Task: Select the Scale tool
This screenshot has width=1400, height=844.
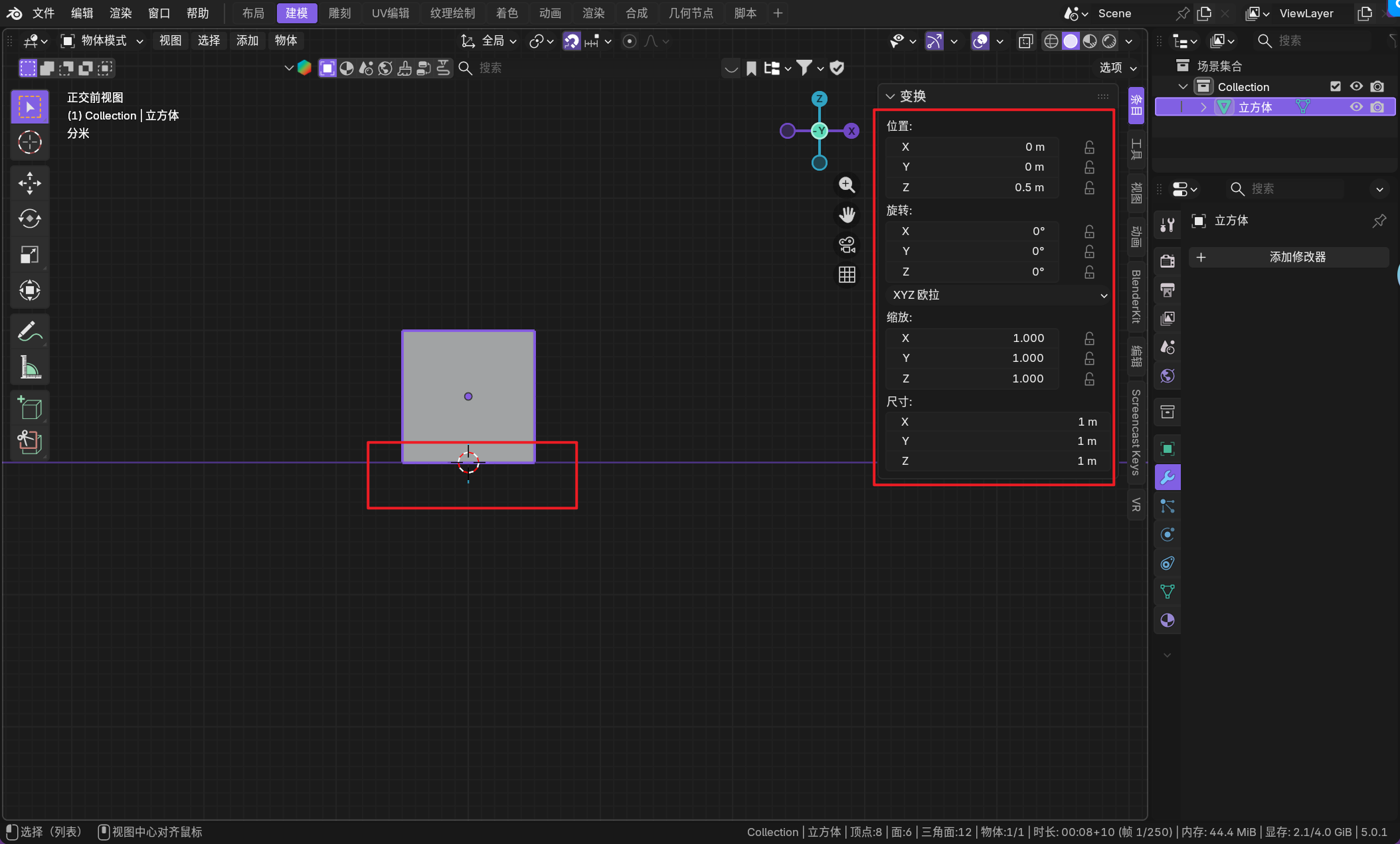Action: [30, 254]
